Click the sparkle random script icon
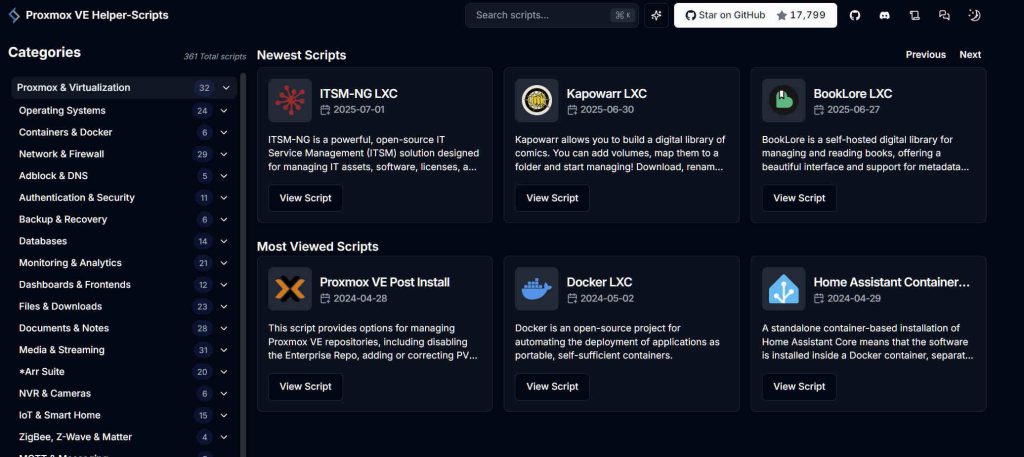 656,15
